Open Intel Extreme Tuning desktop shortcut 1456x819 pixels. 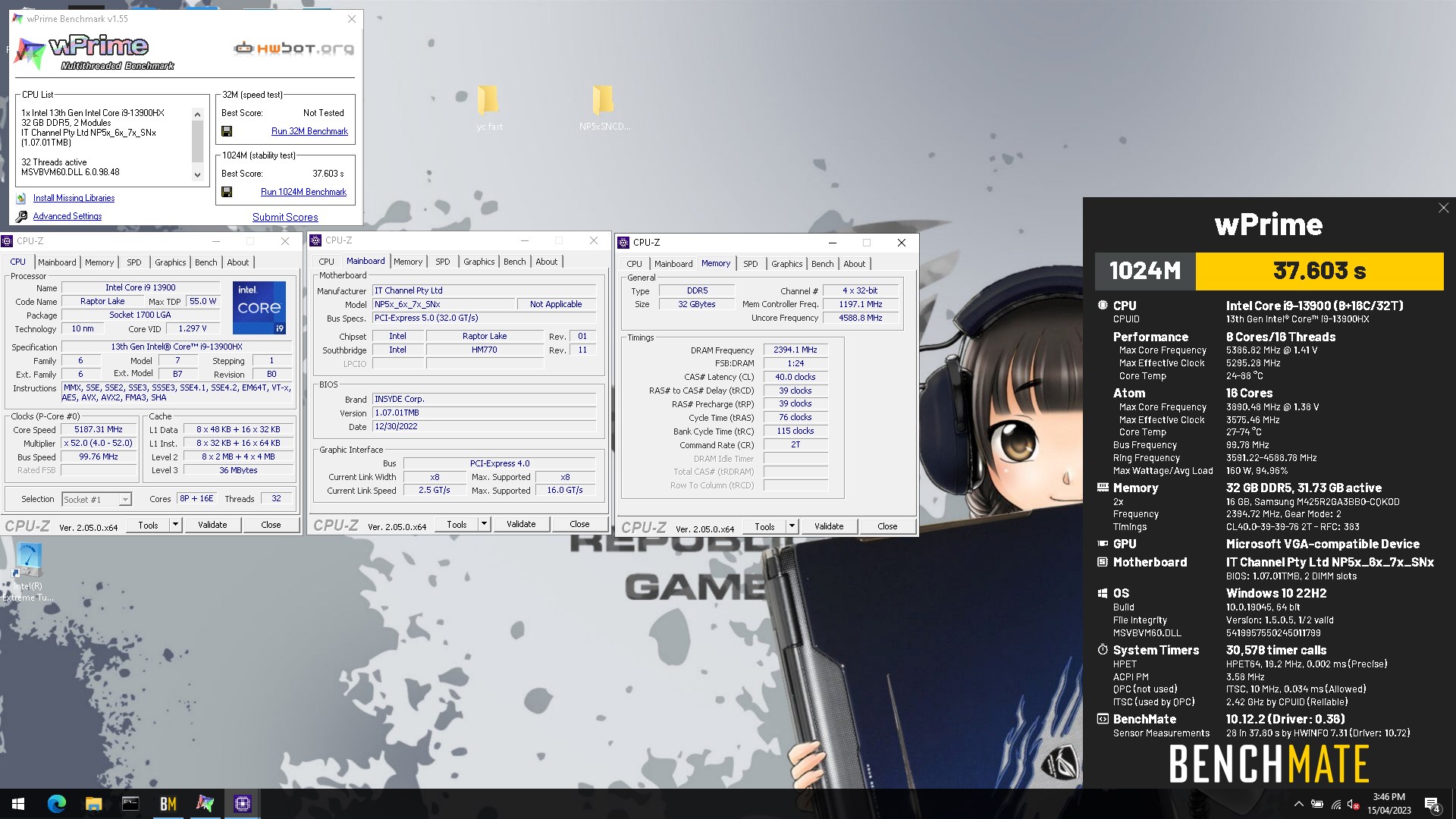[28, 572]
